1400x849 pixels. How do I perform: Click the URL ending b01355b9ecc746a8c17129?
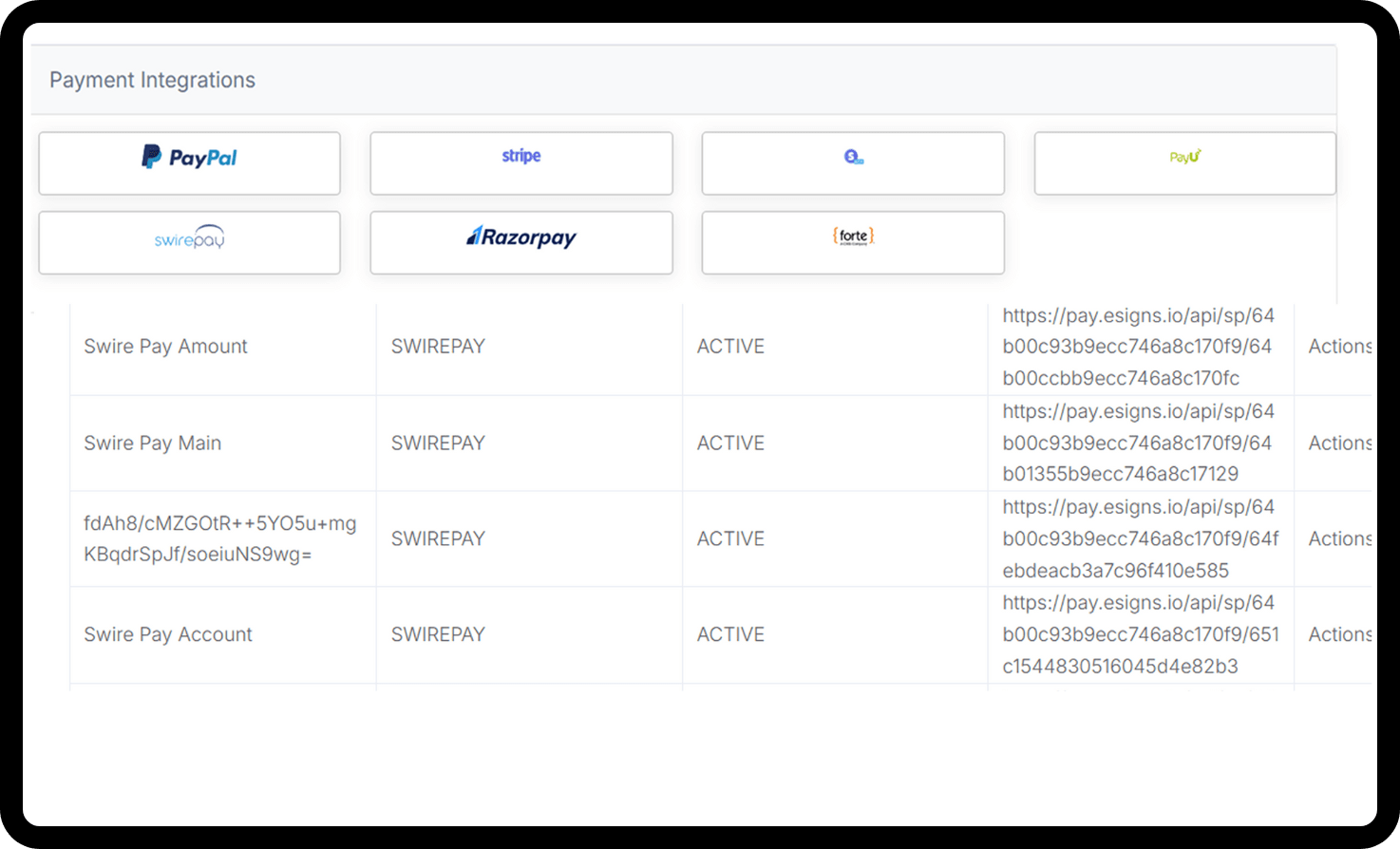[1138, 443]
